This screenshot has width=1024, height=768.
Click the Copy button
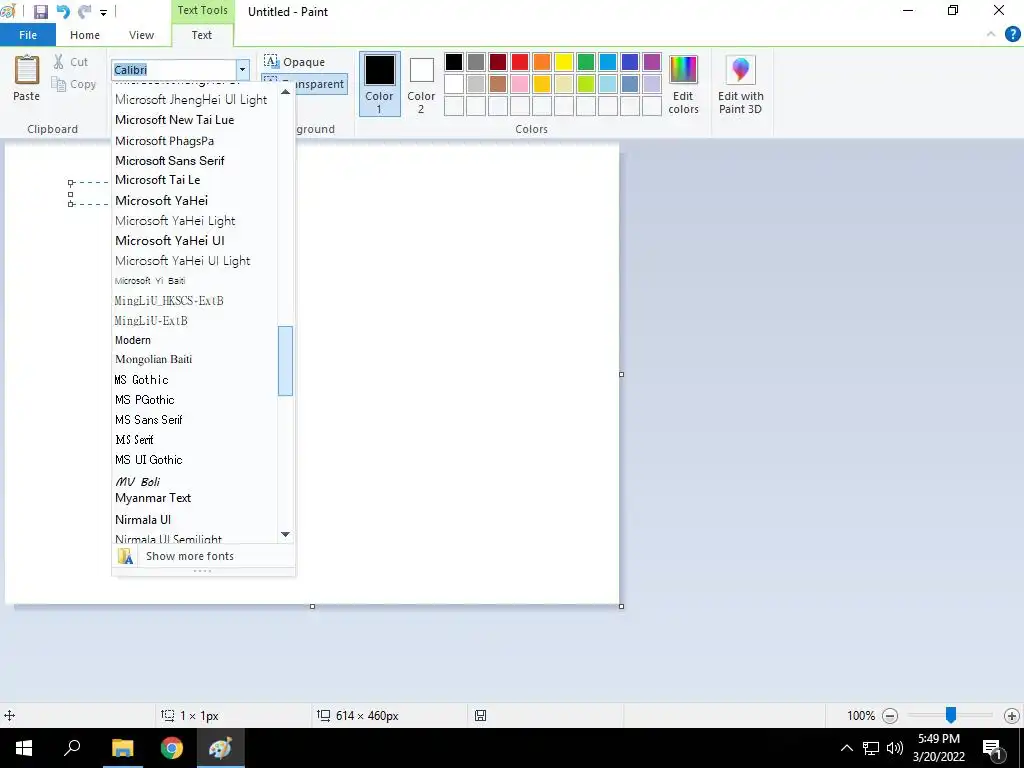pyautogui.click(x=74, y=84)
